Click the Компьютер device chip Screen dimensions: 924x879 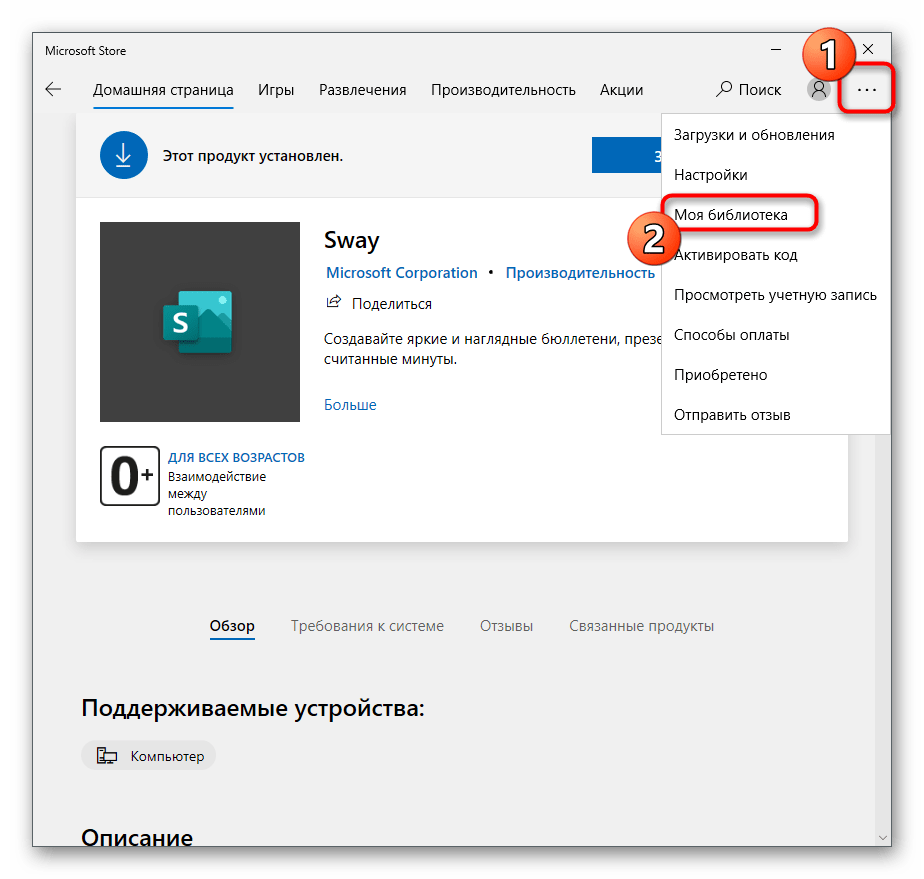pos(148,755)
